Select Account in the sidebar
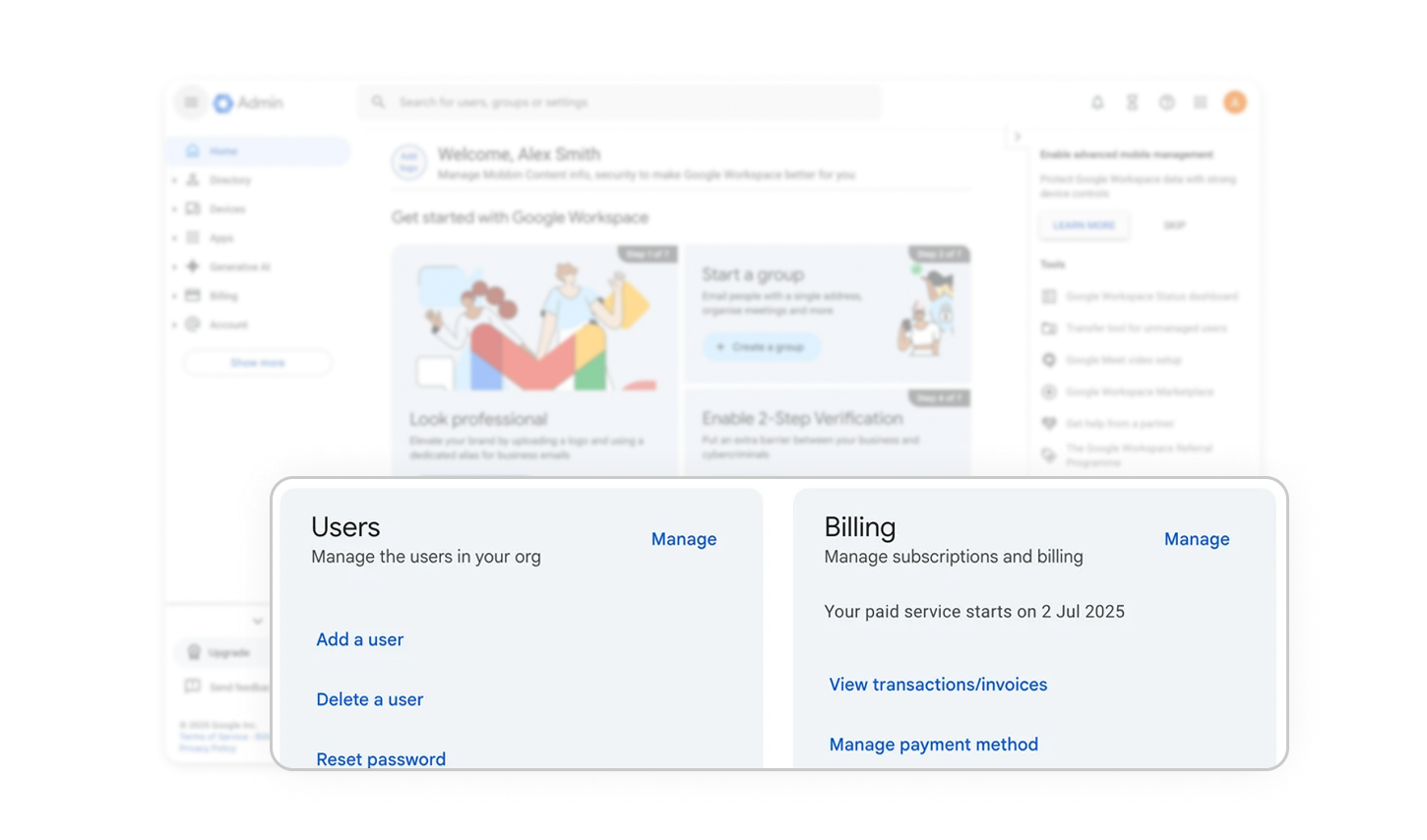Screen dimensions: 1427x840 click(x=228, y=324)
